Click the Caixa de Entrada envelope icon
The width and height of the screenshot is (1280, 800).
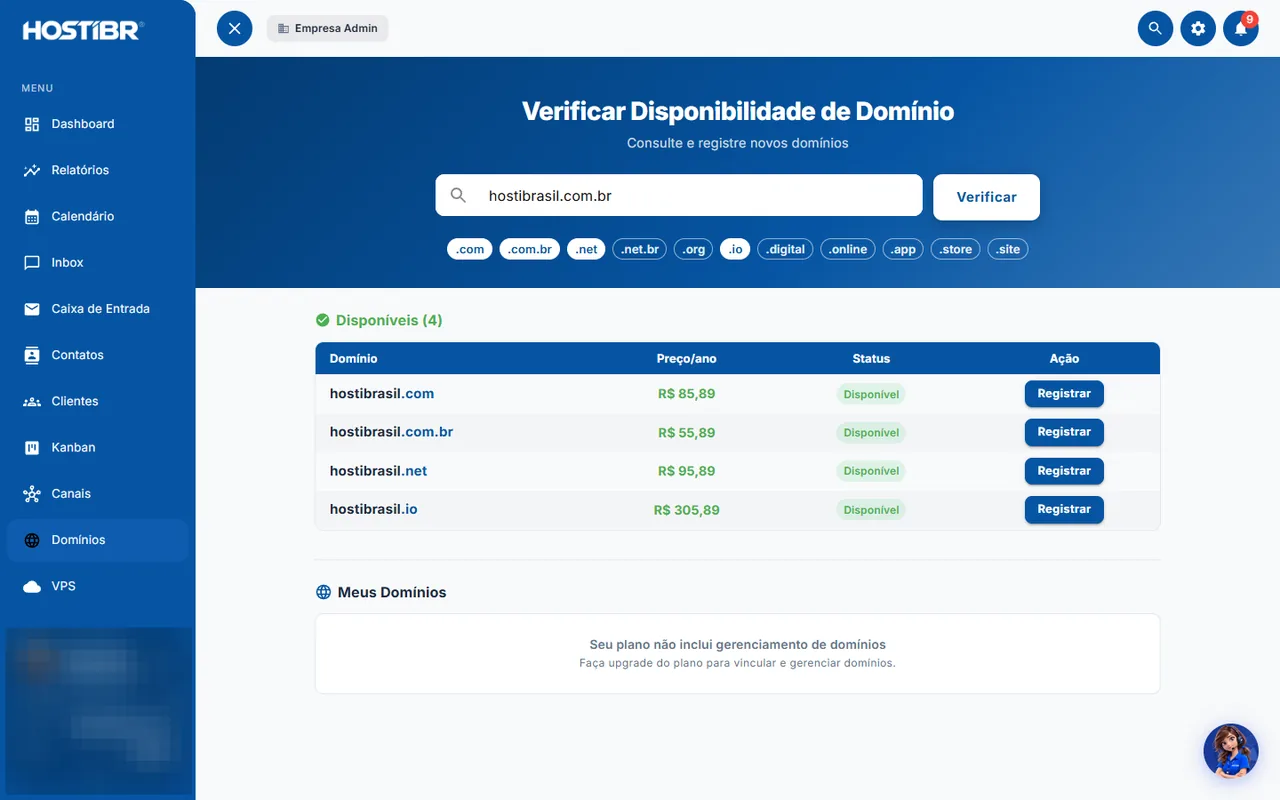(32, 309)
